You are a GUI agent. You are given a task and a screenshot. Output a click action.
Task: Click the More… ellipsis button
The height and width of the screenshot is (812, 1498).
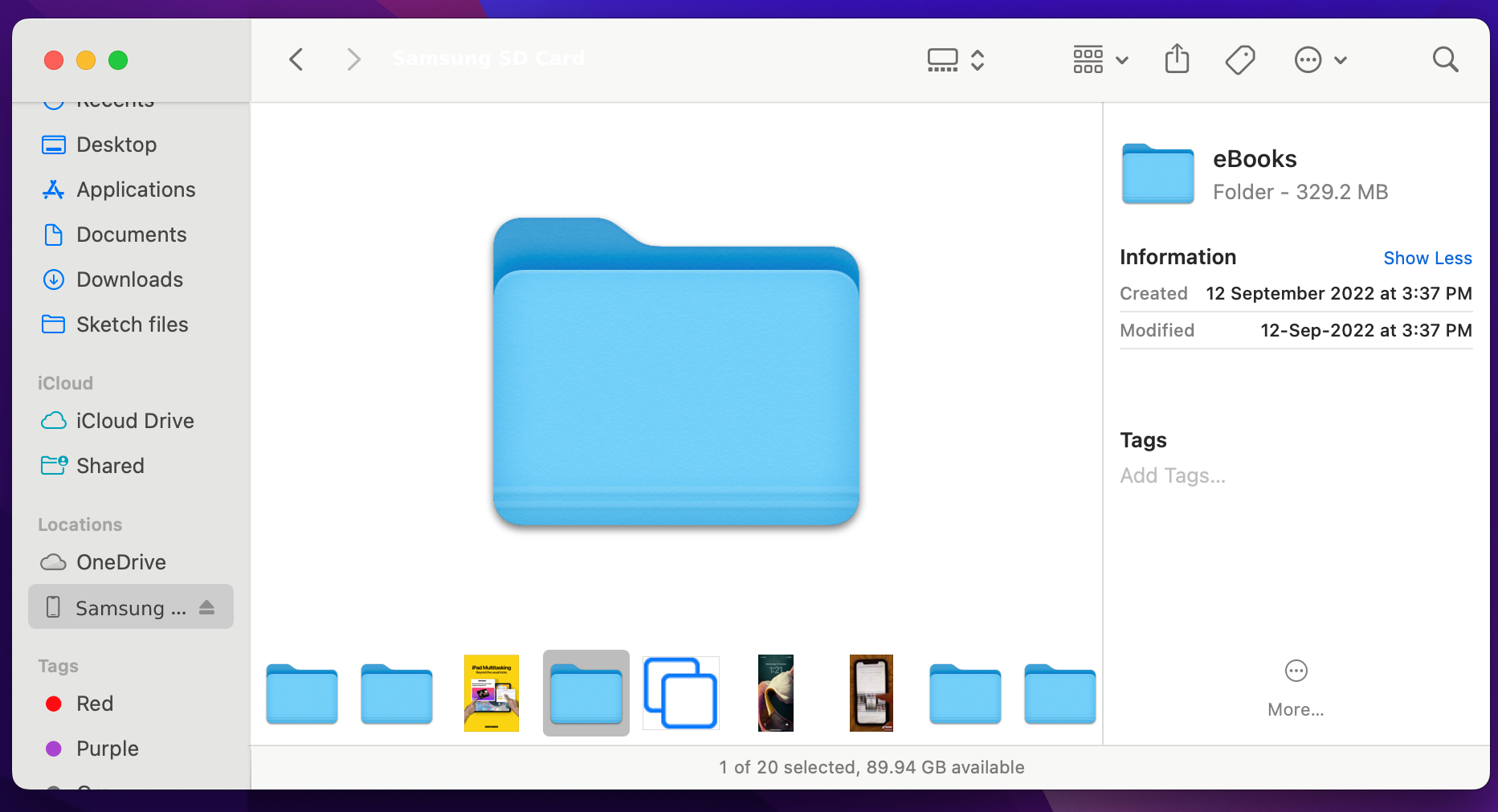pyautogui.click(x=1296, y=688)
